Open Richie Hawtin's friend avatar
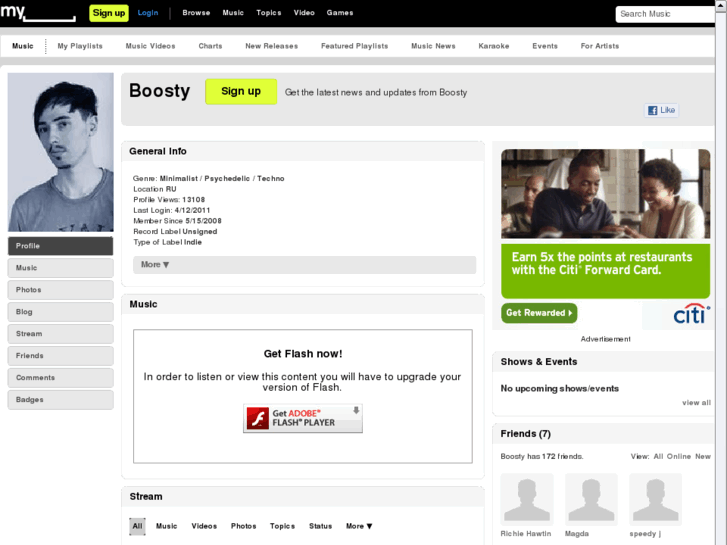 [527, 499]
